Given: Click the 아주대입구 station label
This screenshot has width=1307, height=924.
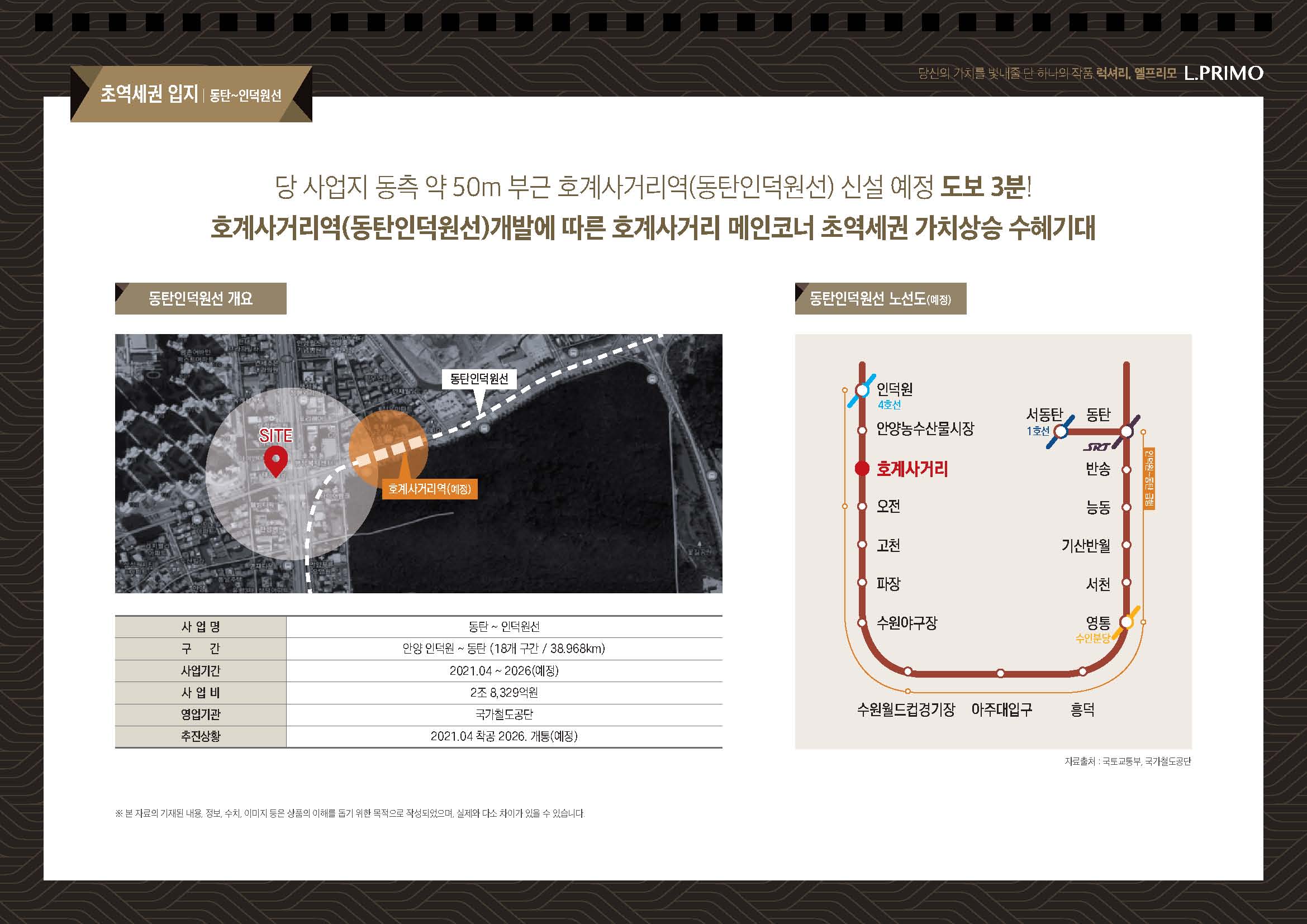Looking at the screenshot, I should [1001, 709].
